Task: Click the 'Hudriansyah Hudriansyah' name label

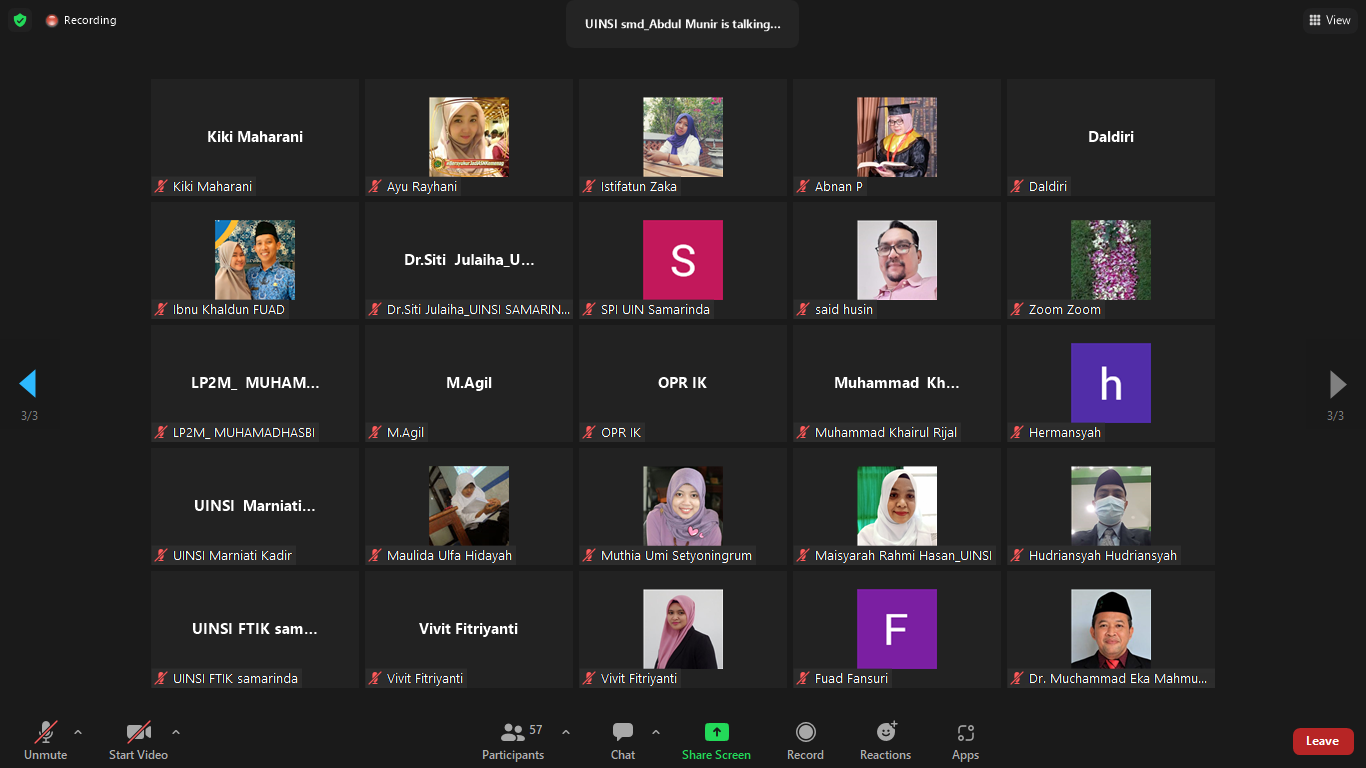Action: (x=1103, y=555)
